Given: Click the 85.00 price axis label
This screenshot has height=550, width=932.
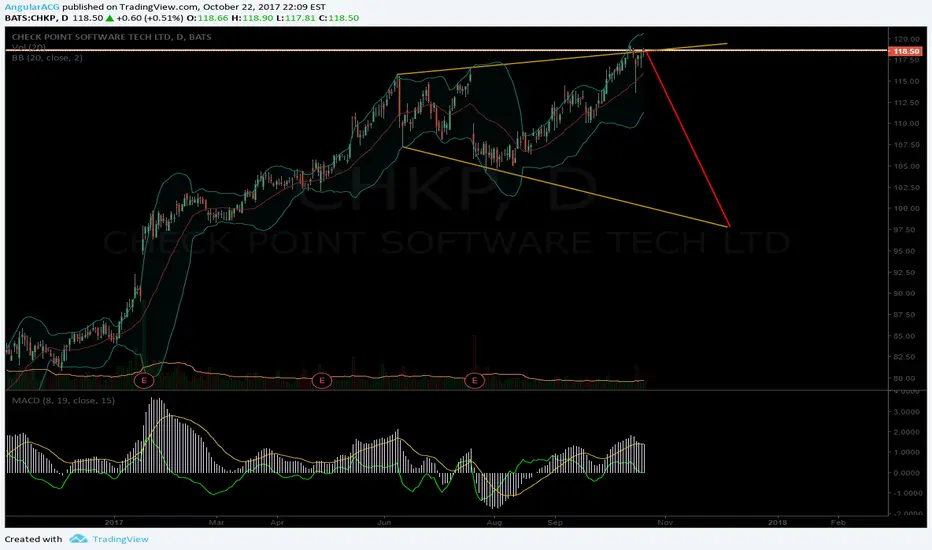Looking at the screenshot, I should point(906,336).
